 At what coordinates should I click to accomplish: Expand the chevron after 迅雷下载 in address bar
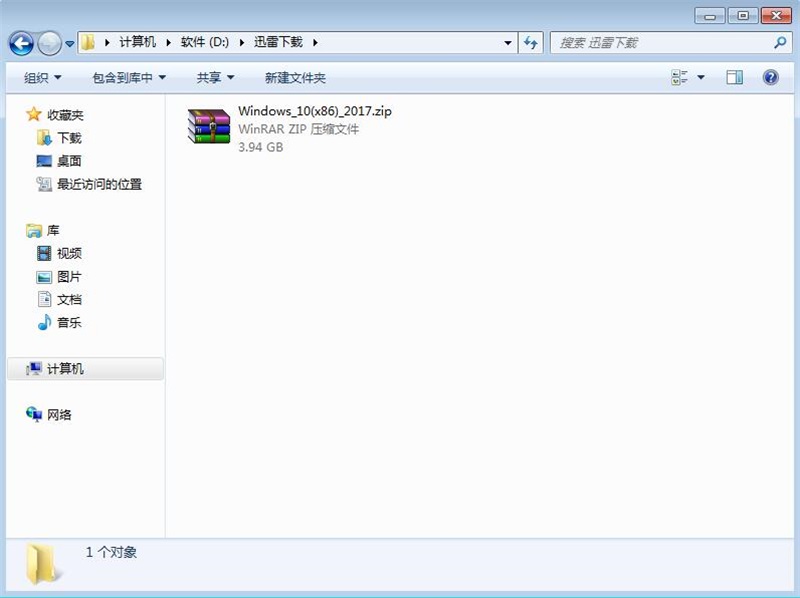[315, 43]
